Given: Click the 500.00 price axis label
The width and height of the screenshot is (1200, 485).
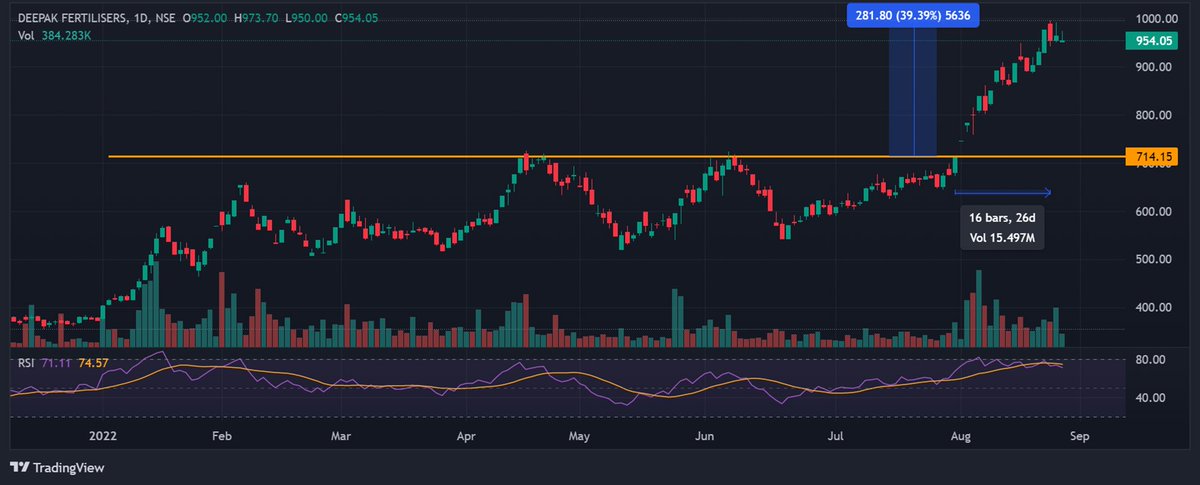Looking at the screenshot, I should tap(1154, 260).
